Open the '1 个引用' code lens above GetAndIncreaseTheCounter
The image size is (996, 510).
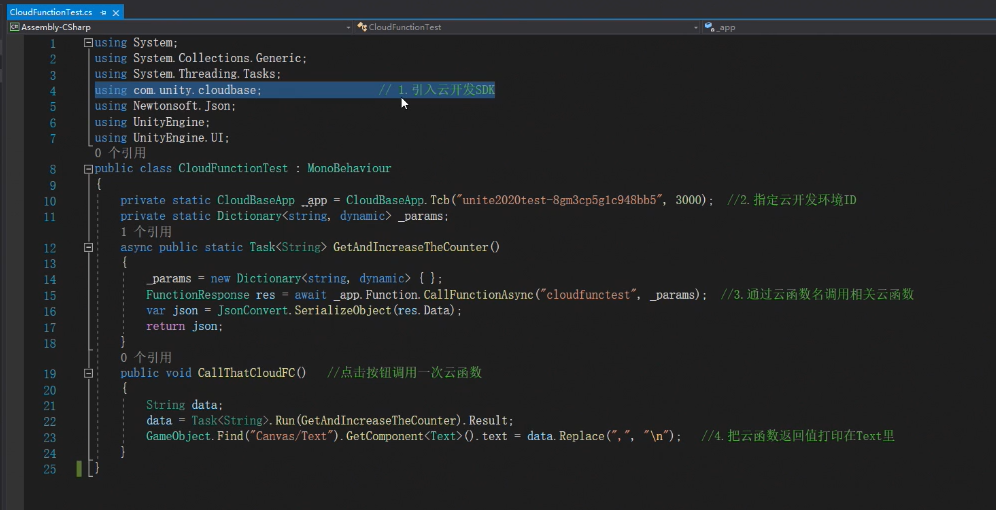point(145,232)
